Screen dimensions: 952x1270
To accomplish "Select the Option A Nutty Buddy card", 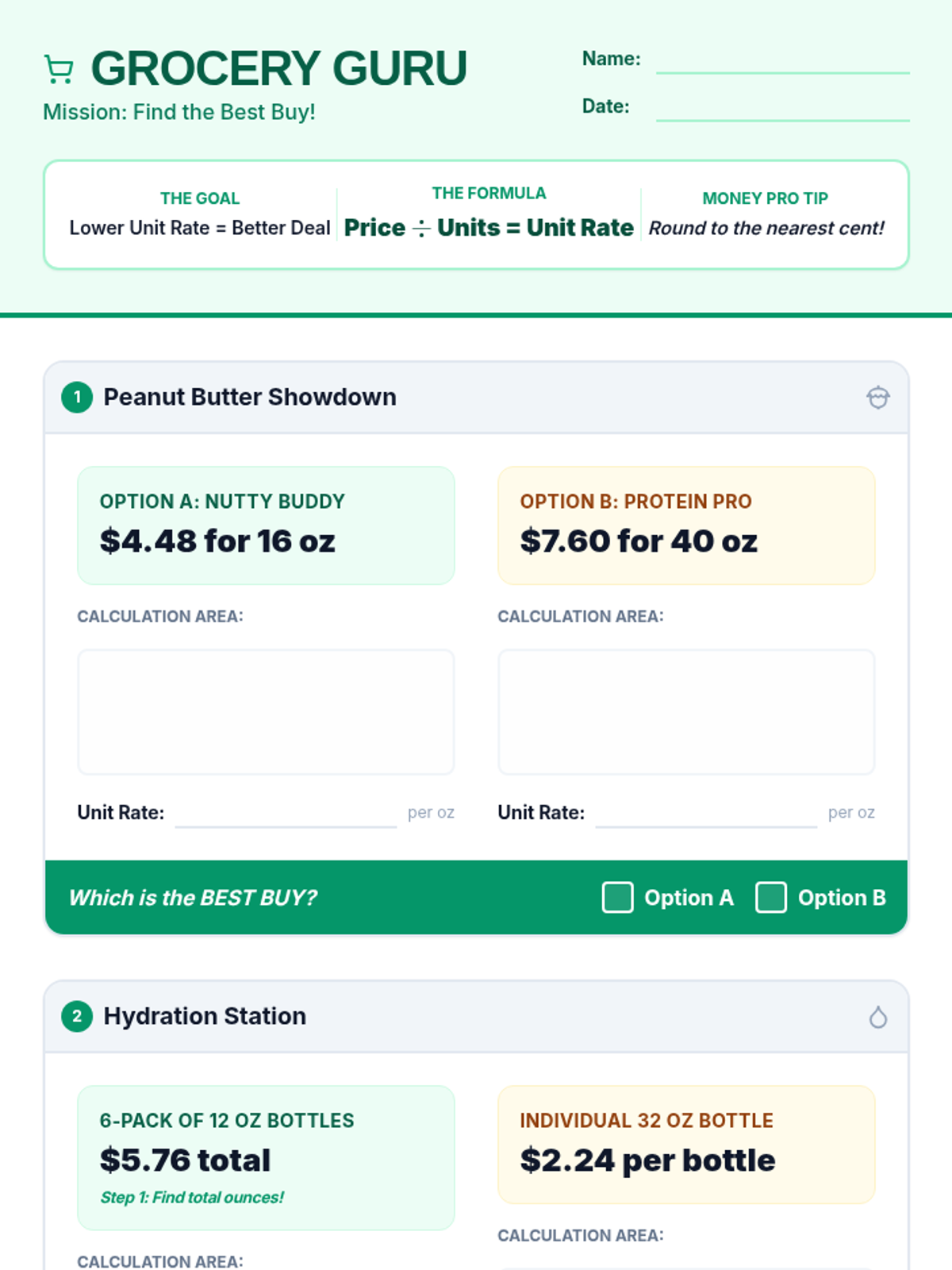I will pos(266,525).
